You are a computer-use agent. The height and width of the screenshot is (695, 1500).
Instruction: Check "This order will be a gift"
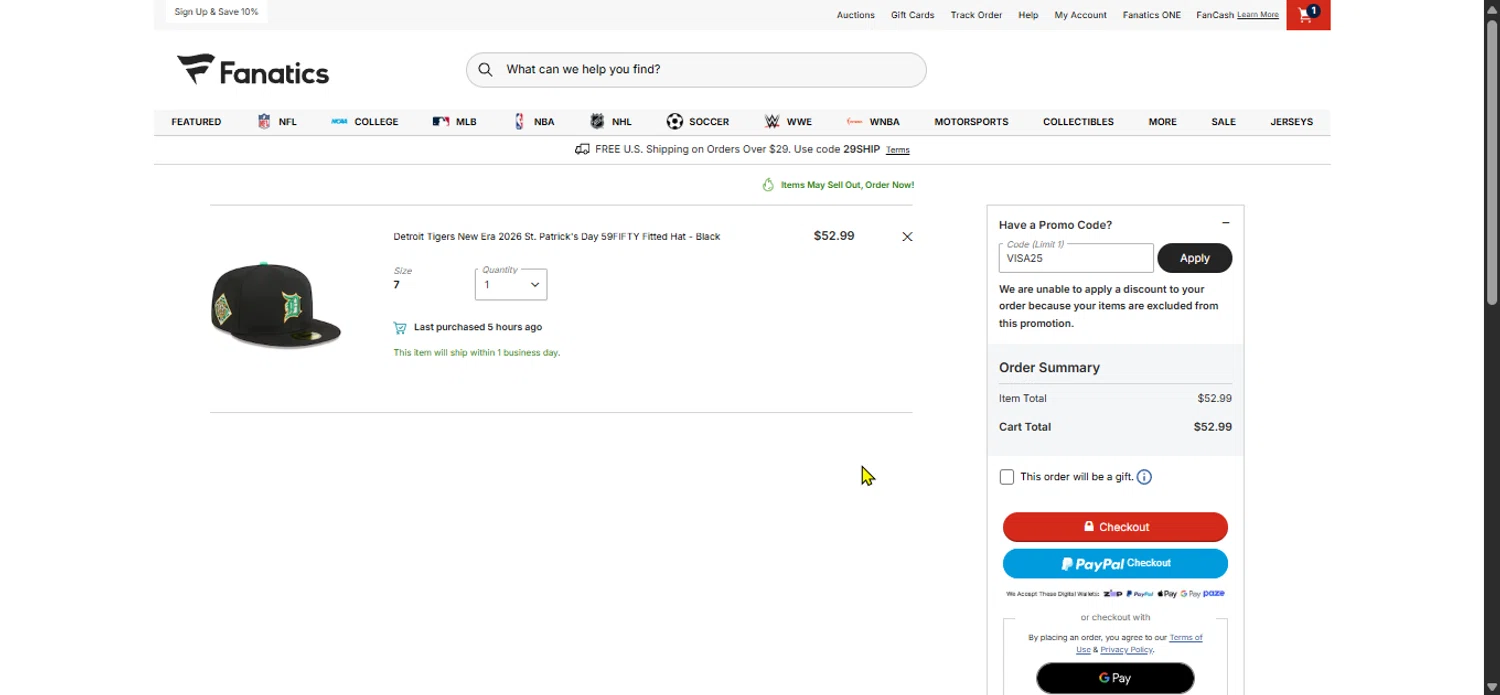(1007, 477)
